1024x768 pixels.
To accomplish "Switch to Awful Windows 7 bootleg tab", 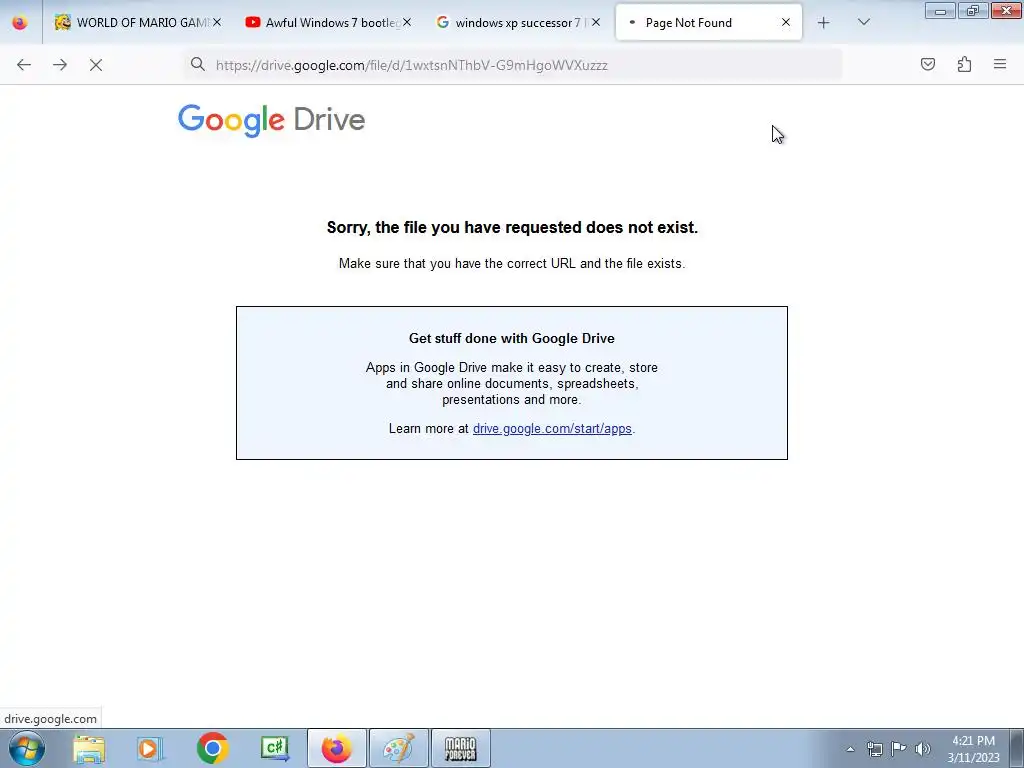I will pos(328,22).
